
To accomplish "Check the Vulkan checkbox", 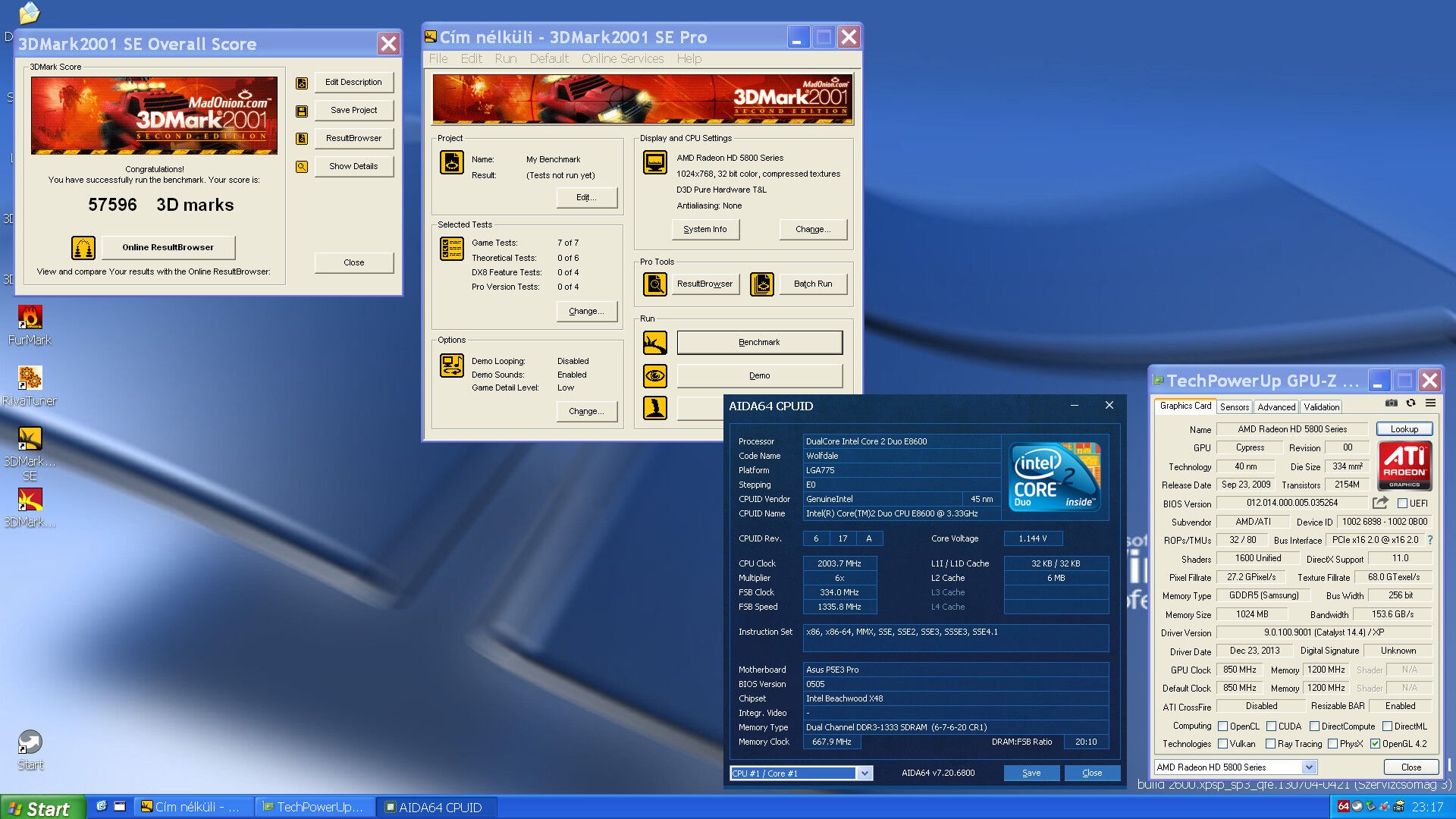I will (1222, 744).
